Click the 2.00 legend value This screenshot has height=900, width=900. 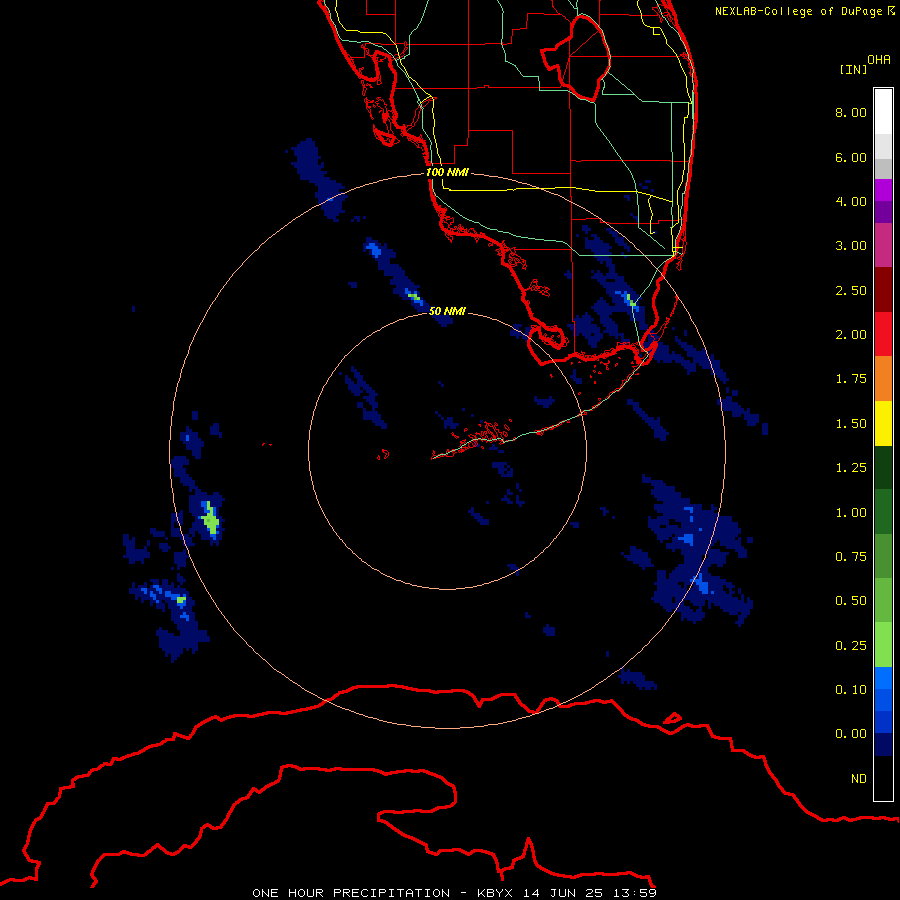pyautogui.click(x=851, y=335)
